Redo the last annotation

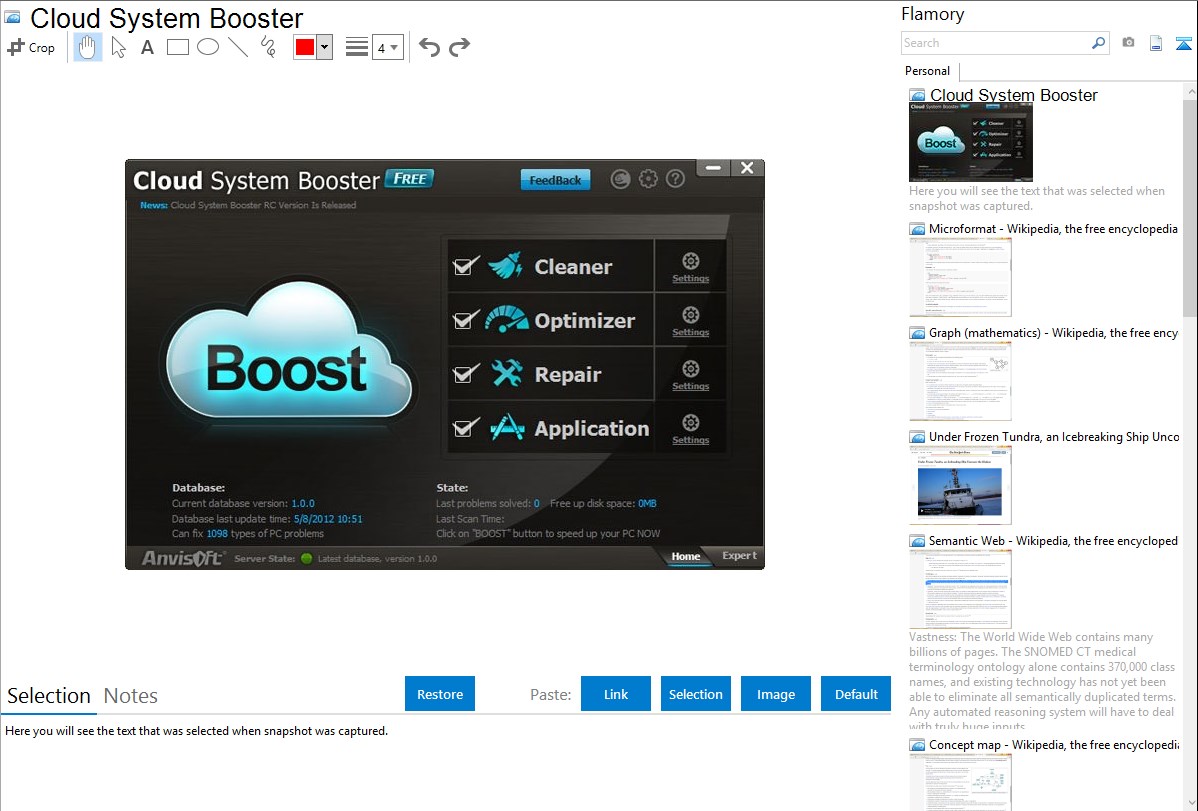[x=459, y=47]
